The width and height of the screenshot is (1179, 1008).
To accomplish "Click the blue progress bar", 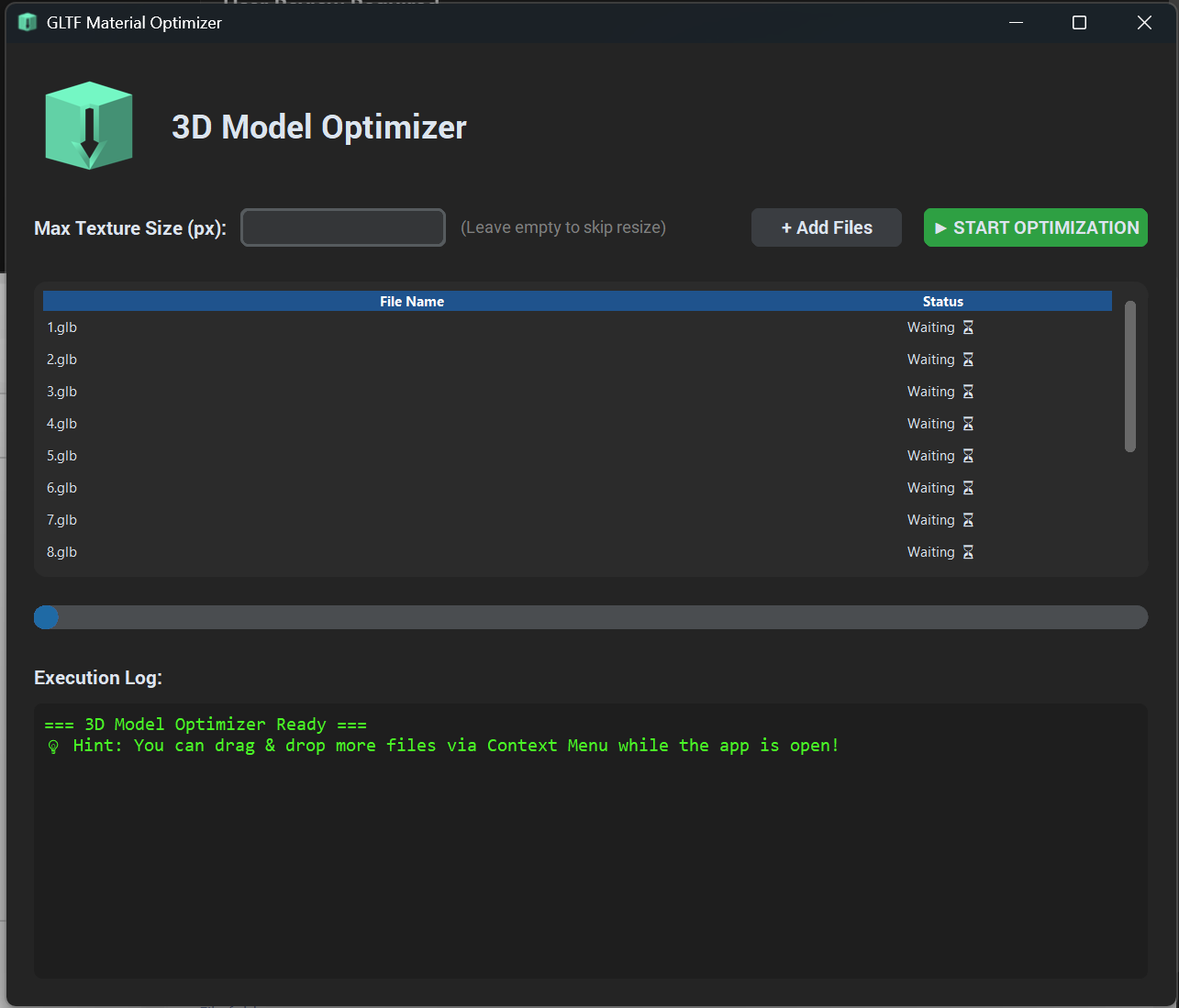I will coord(591,617).
